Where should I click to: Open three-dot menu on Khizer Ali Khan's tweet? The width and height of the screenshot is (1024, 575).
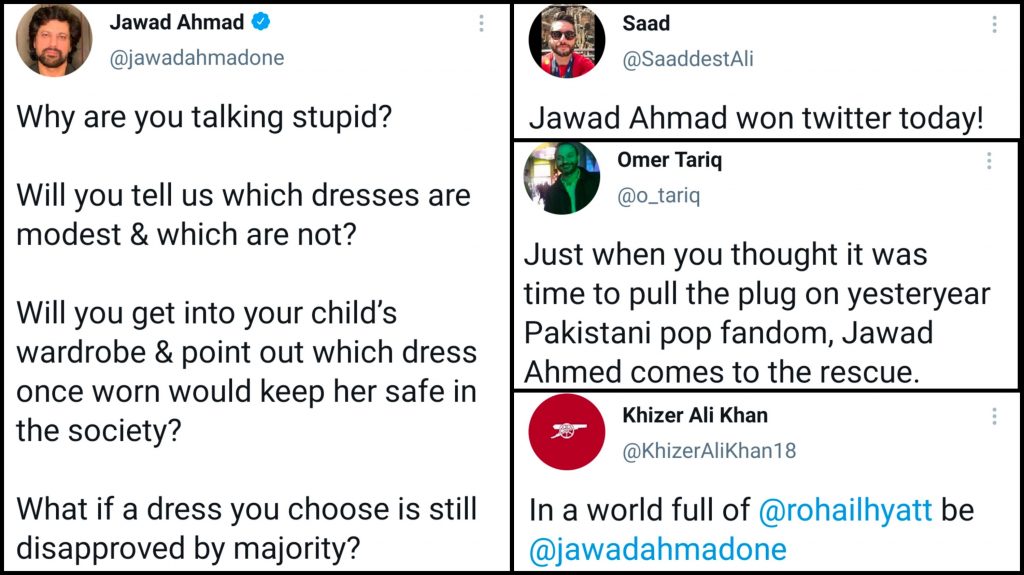pos(994,416)
